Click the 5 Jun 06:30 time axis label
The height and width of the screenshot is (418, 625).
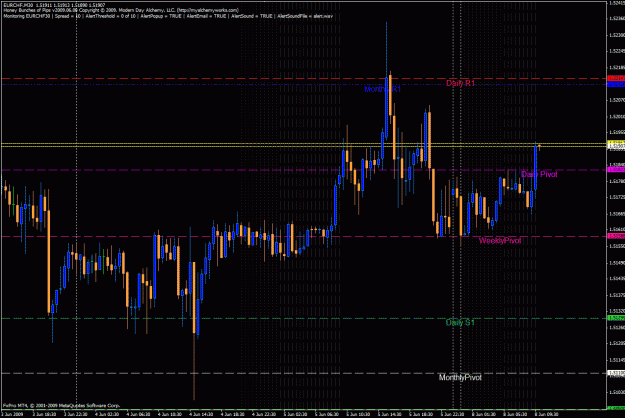pyautogui.click(x=327, y=414)
